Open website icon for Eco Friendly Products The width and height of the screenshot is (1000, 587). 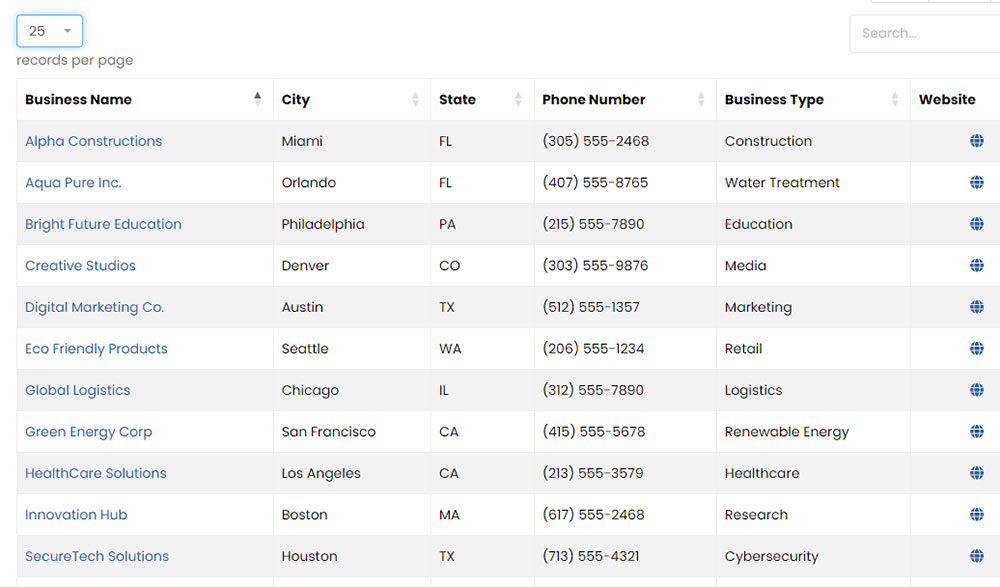click(x=976, y=348)
